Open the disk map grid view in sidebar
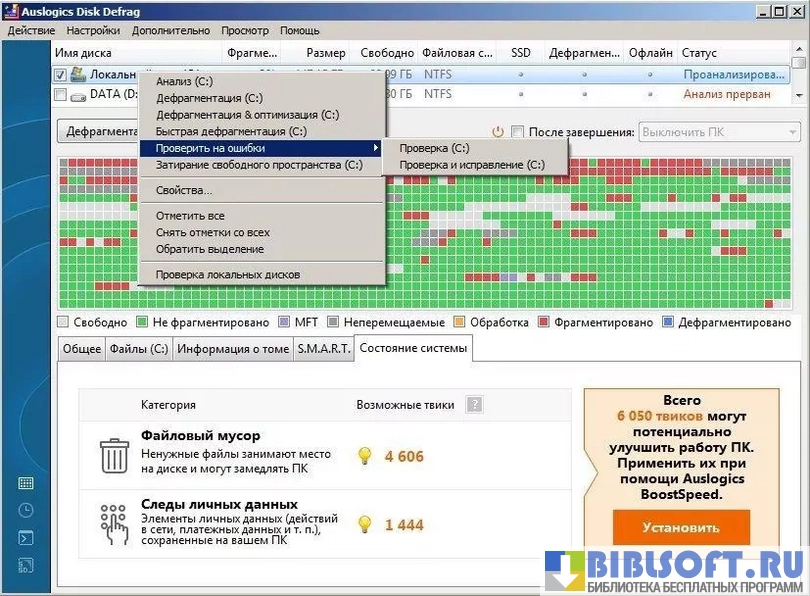810x596 pixels. click(x=26, y=482)
